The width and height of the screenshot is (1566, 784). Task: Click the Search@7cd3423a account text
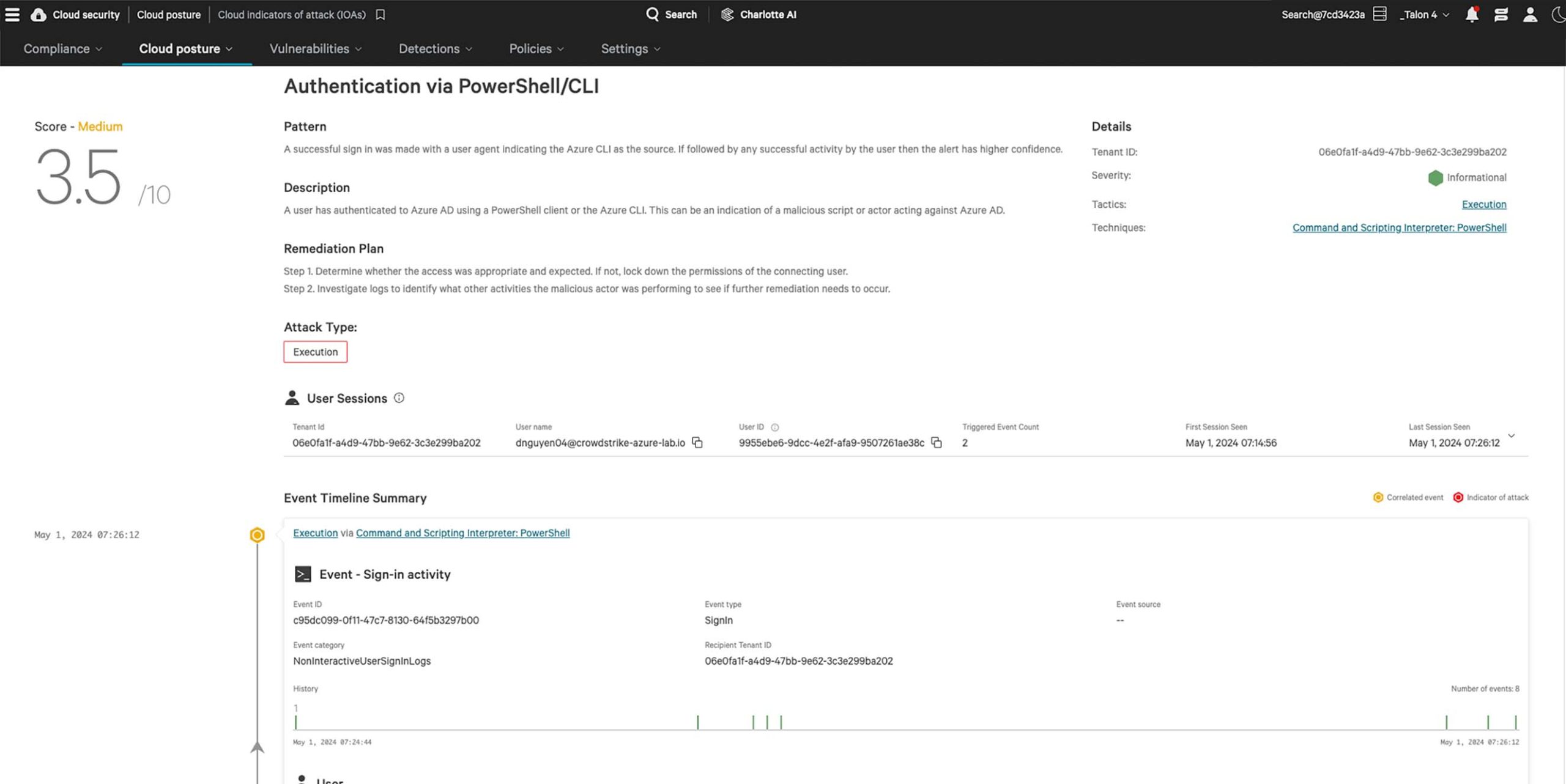click(1323, 15)
